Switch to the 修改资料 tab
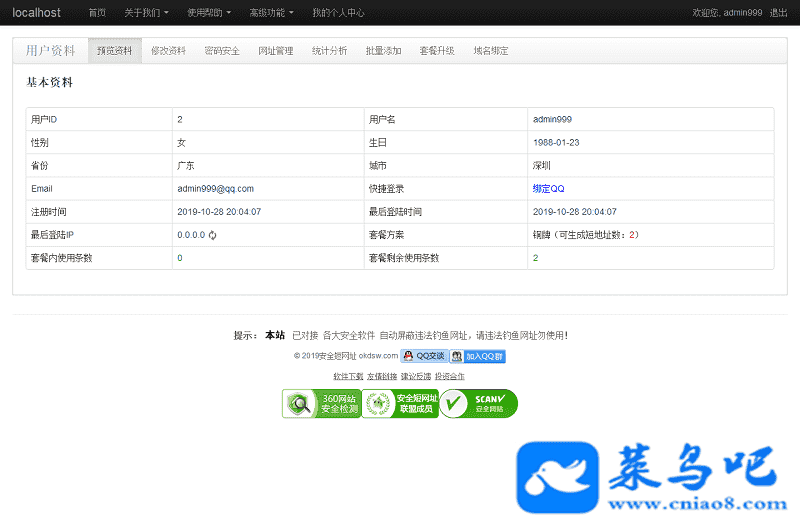This screenshot has width=800, height=525. [168, 51]
